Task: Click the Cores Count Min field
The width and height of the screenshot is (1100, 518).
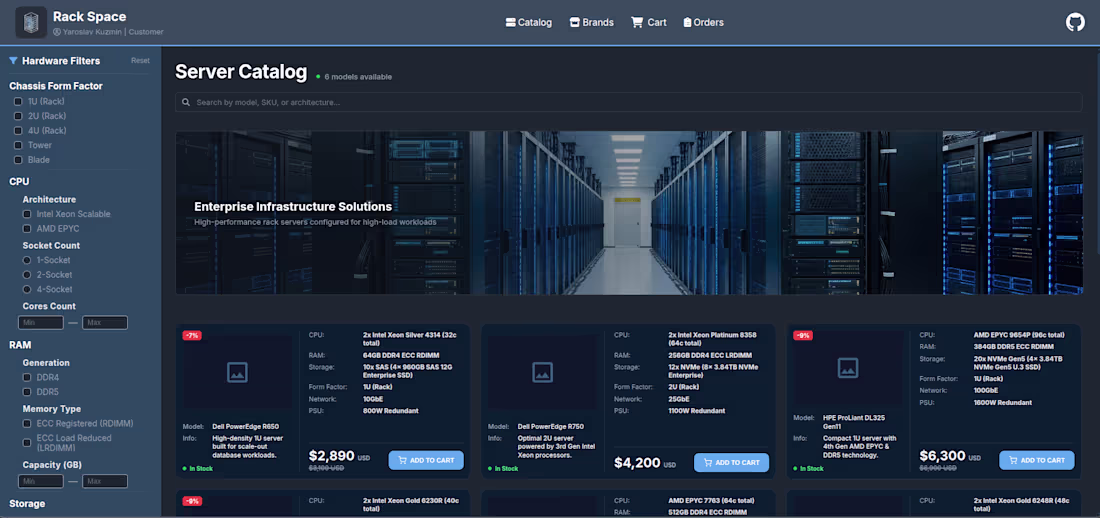Action: tap(41, 323)
